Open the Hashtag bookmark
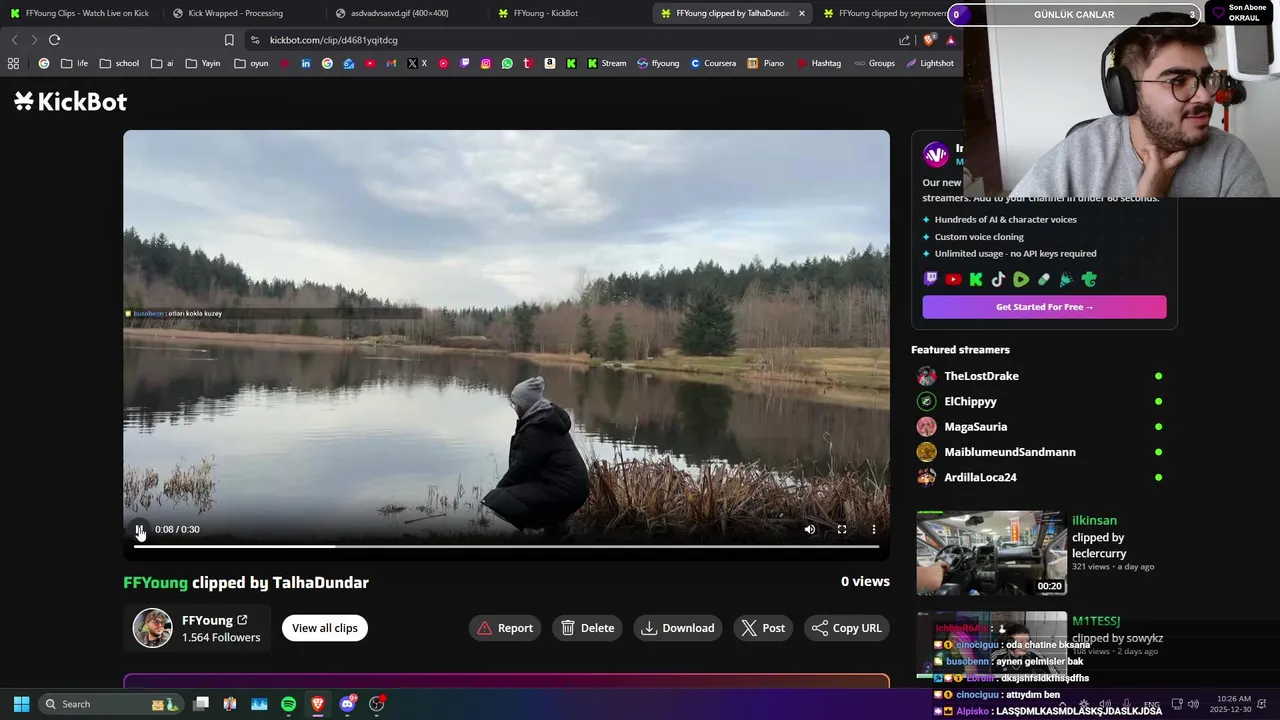This screenshot has height=720, width=1280. [819, 63]
